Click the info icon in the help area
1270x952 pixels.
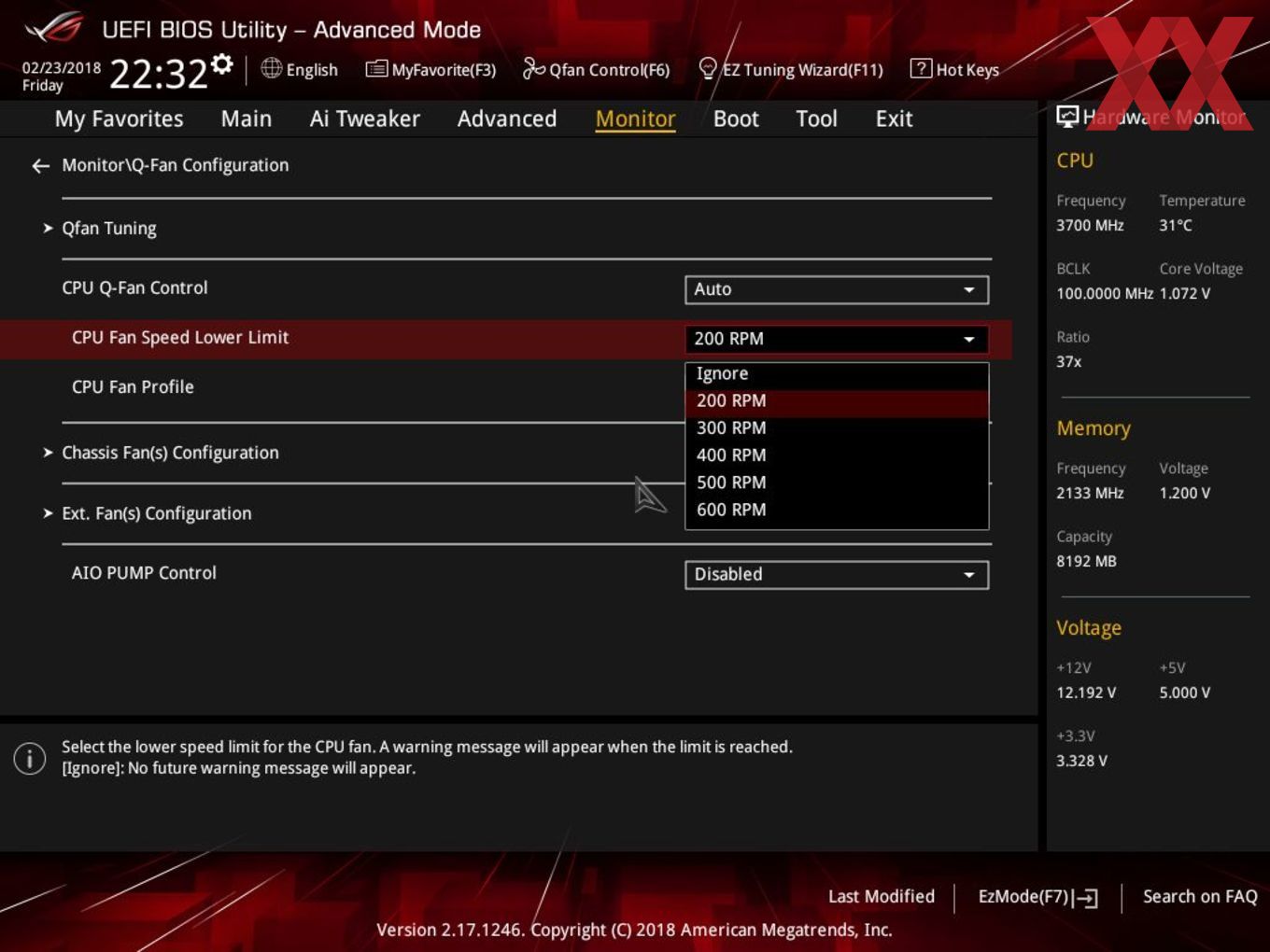30,758
